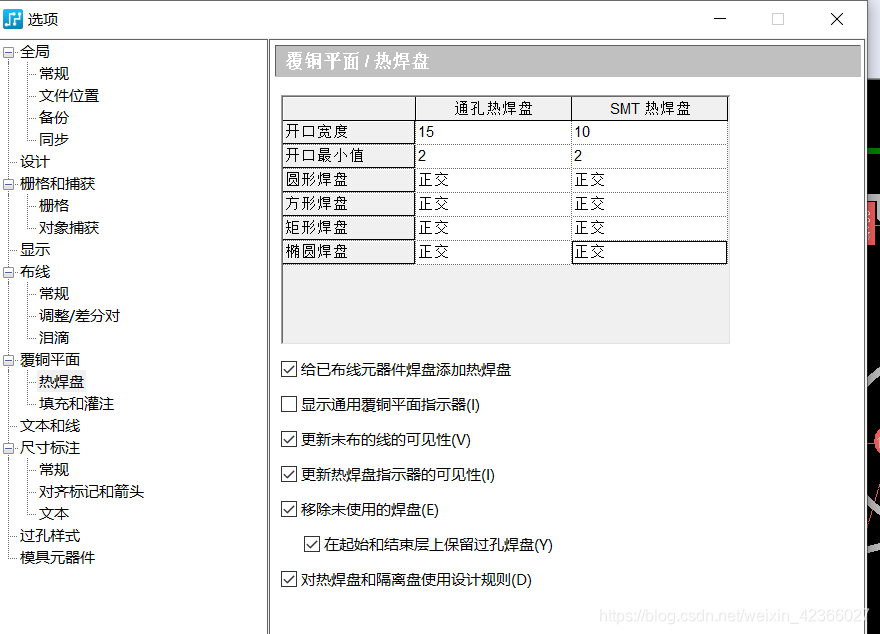This screenshot has height=634, width=880.
Task: Open 方形焊盘 通孔热焊盘 正交 cell
Action: pos(493,204)
